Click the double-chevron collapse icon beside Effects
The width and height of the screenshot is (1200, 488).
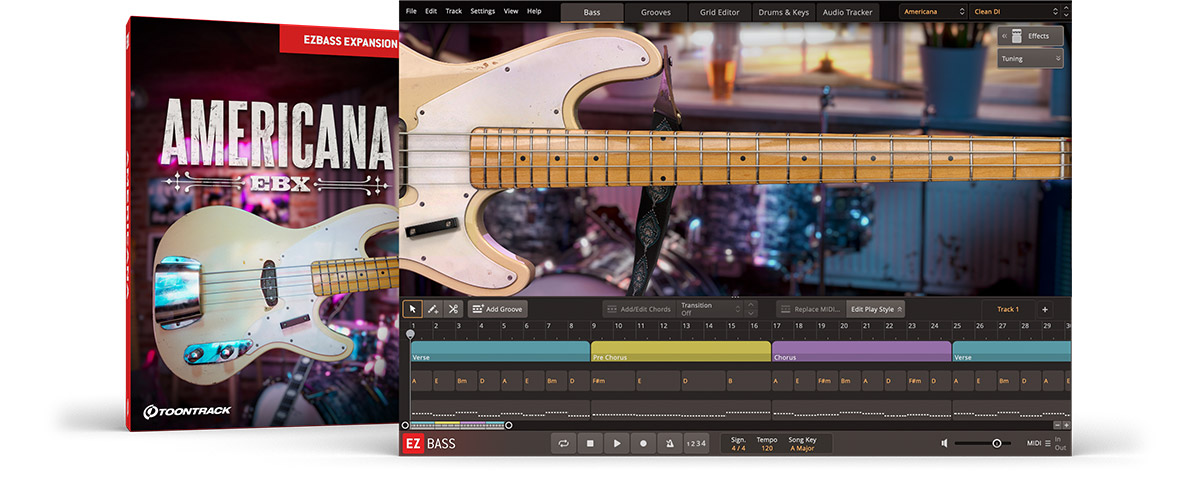click(1004, 36)
